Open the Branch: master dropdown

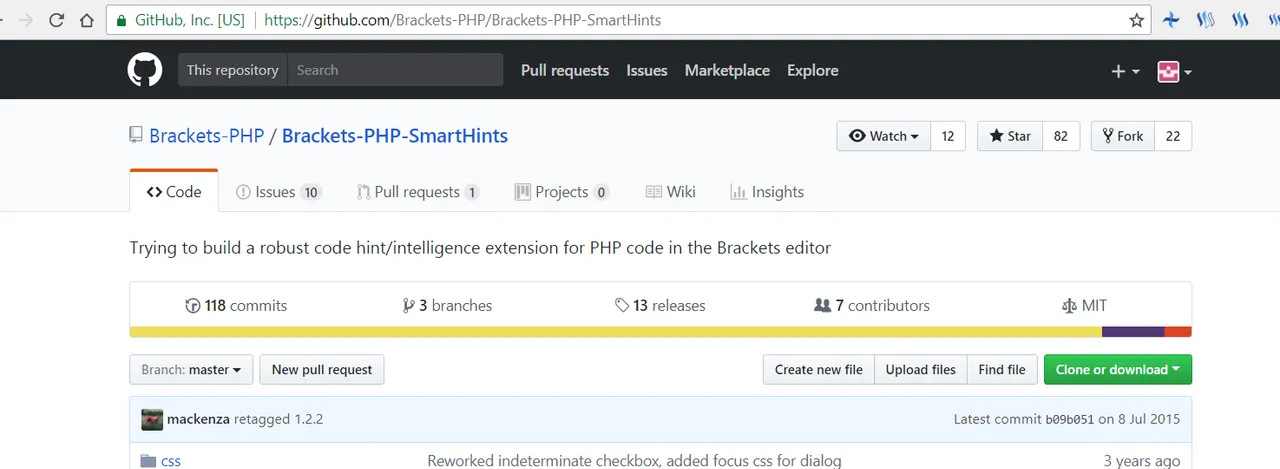[x=191, y=369]
